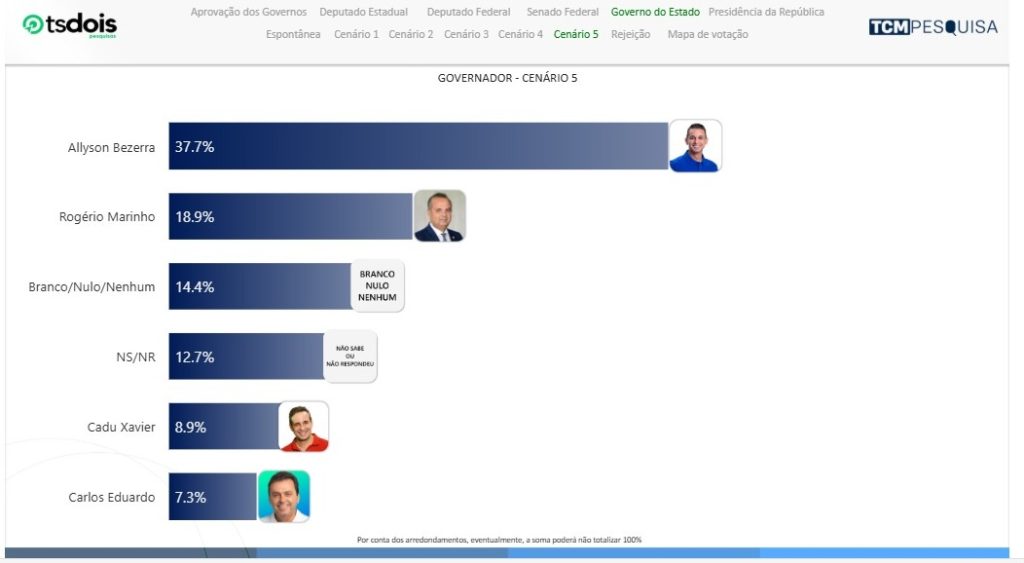Switch to the Deputado Estadual tab
This screenshot has height=563, width=1024.
[363, 12]
